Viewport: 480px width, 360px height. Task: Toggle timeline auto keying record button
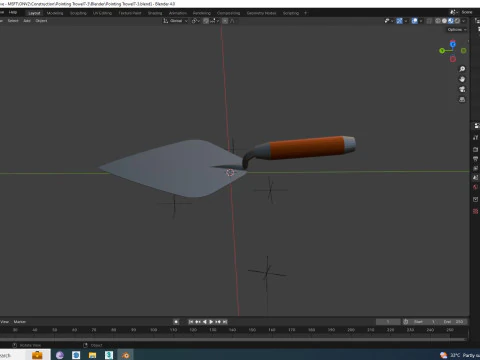click(176, 322)
